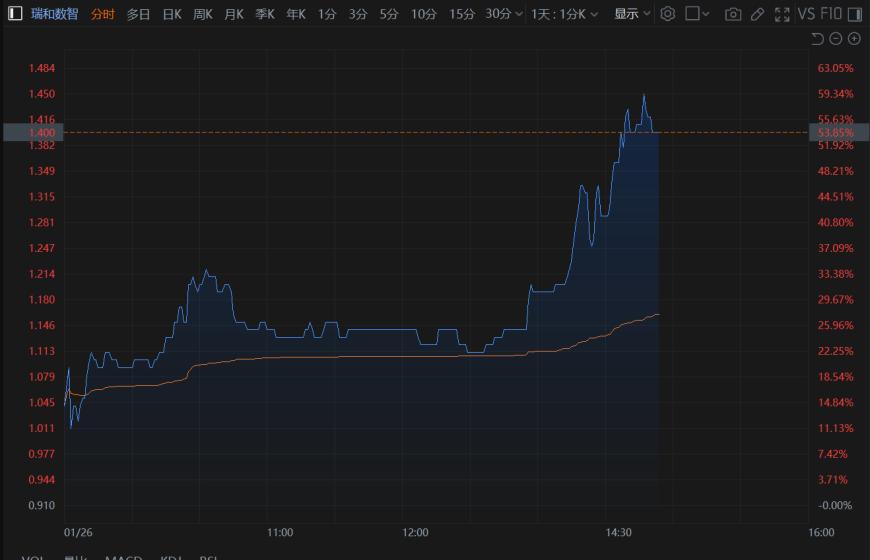Viewport: 870px width, 560px height.
Task: Open F10 company information
Action: coord(831,13)
